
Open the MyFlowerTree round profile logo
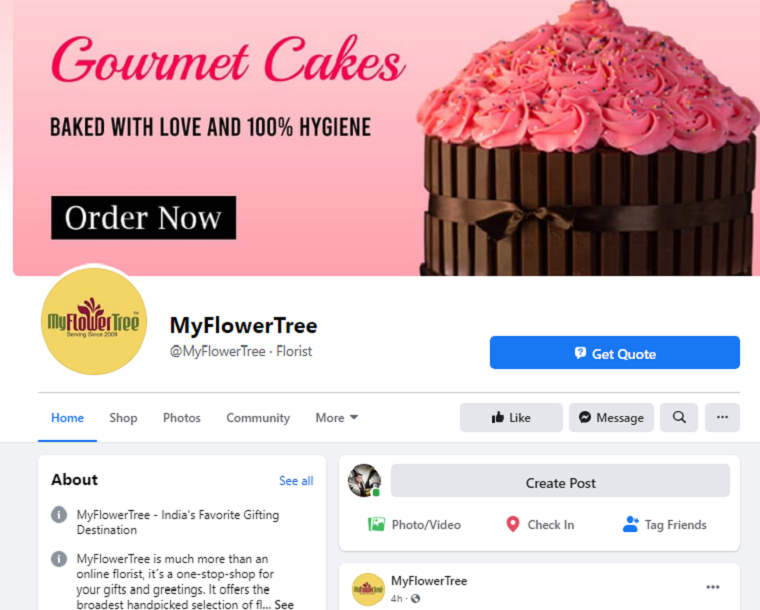pos(94,321)
